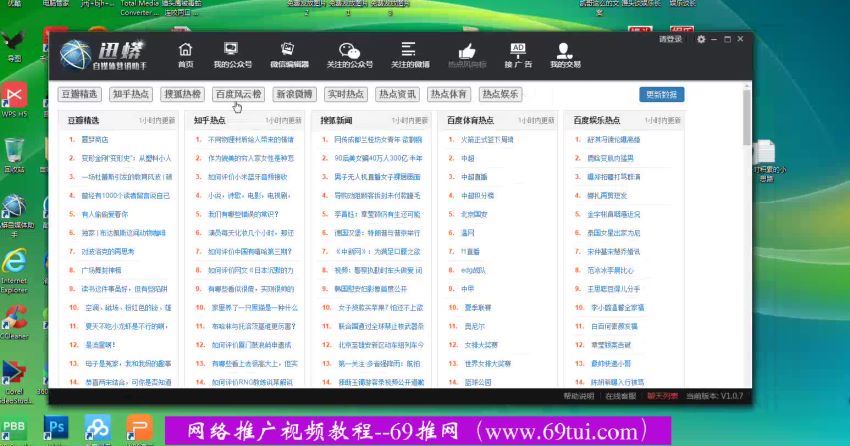Open 关注的微博 list icon
Screen dimensions: 850x446
[410, 55]
